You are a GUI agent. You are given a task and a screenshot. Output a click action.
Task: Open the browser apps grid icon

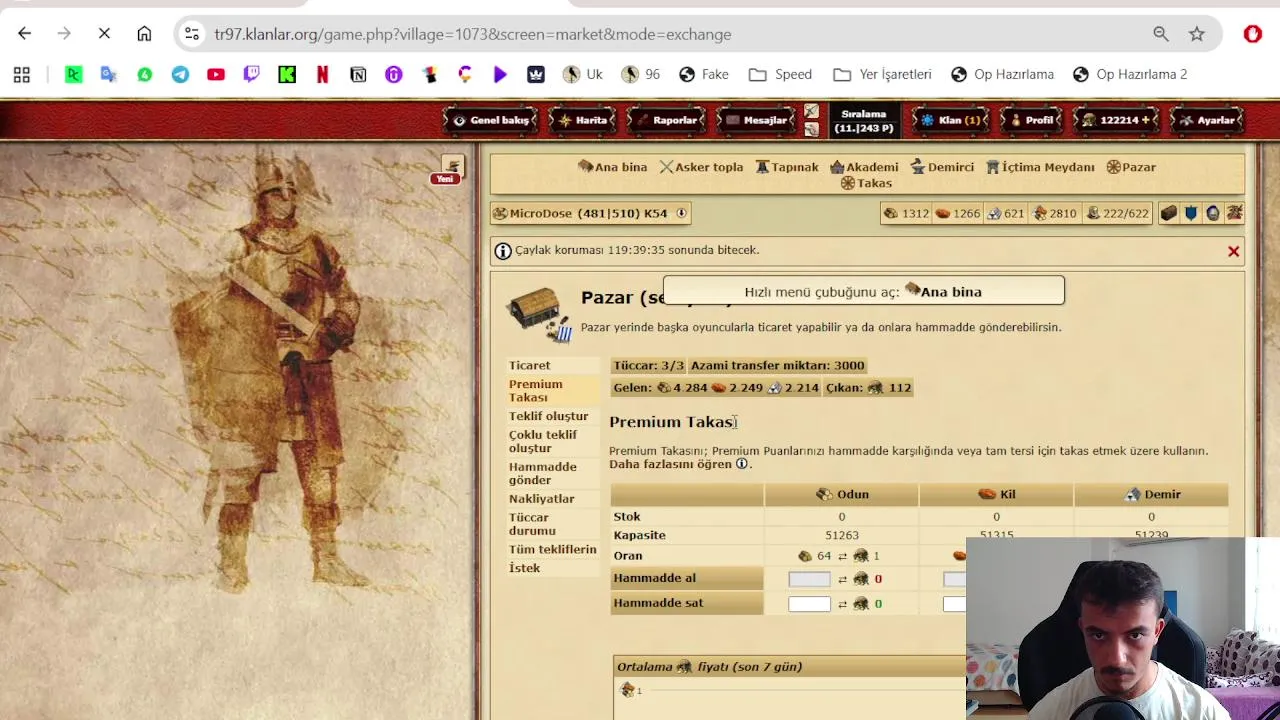pos(22,74)
